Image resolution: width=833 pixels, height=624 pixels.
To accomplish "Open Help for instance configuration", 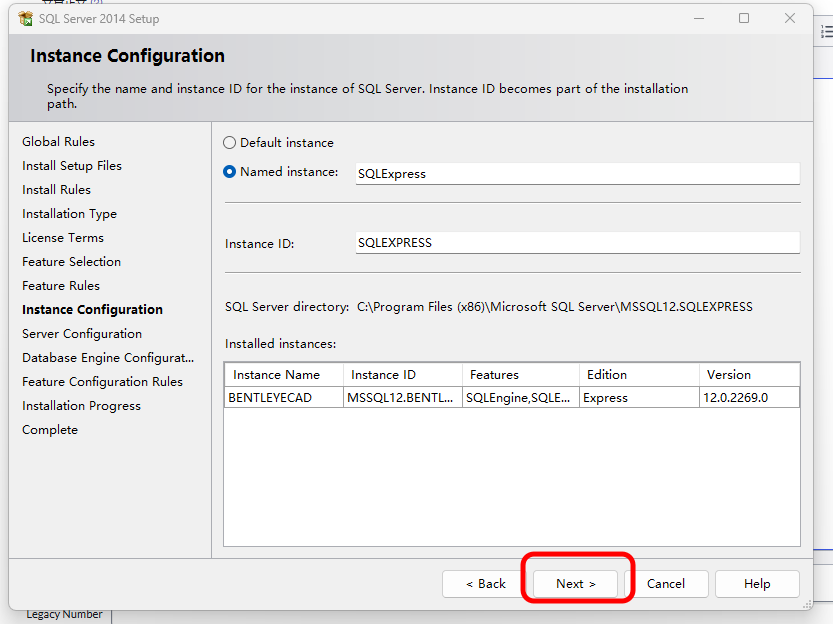I will pos(757,584).
